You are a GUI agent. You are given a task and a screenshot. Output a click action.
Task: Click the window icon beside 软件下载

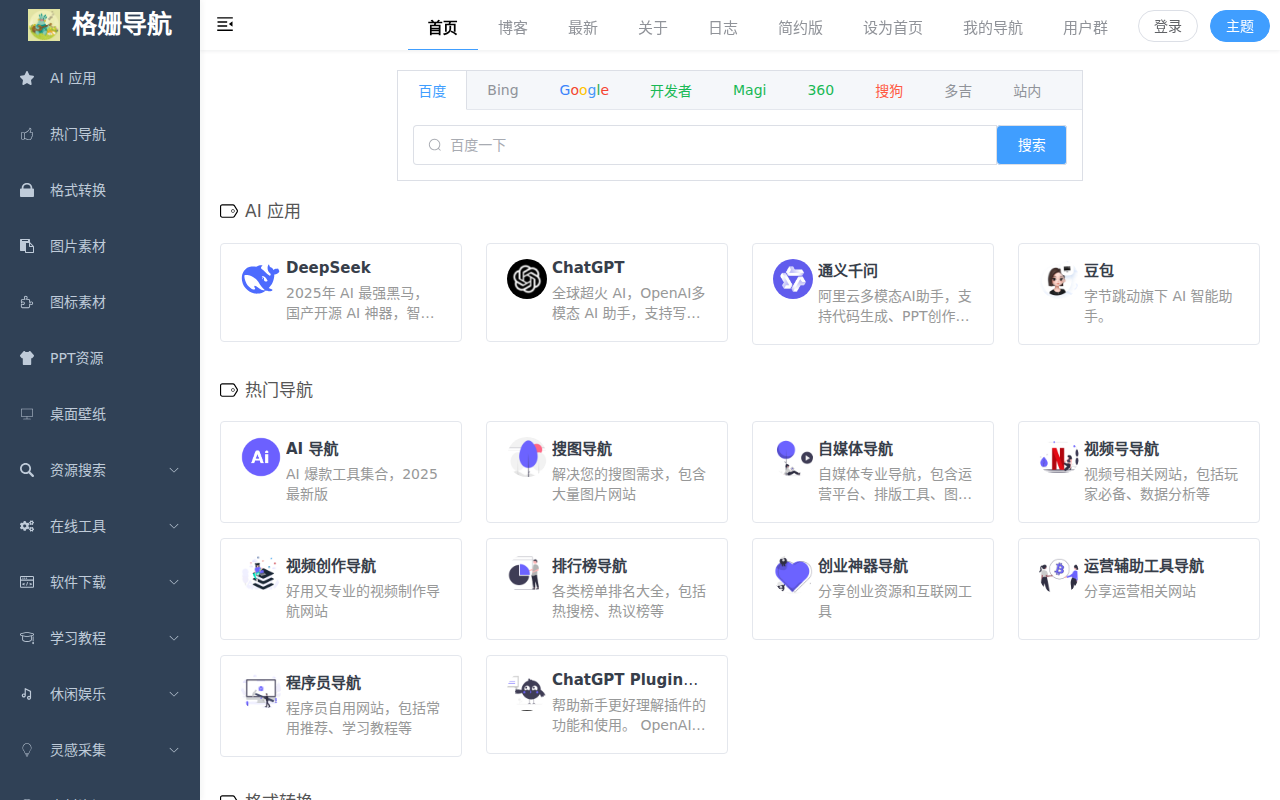click(x=27, y=582)
